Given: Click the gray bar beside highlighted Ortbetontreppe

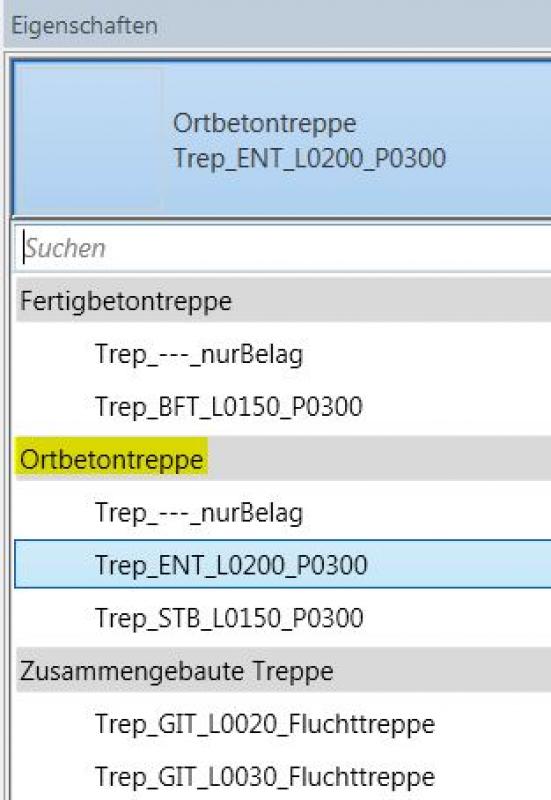Looking at the screenshot, I should tap(380, 459).
